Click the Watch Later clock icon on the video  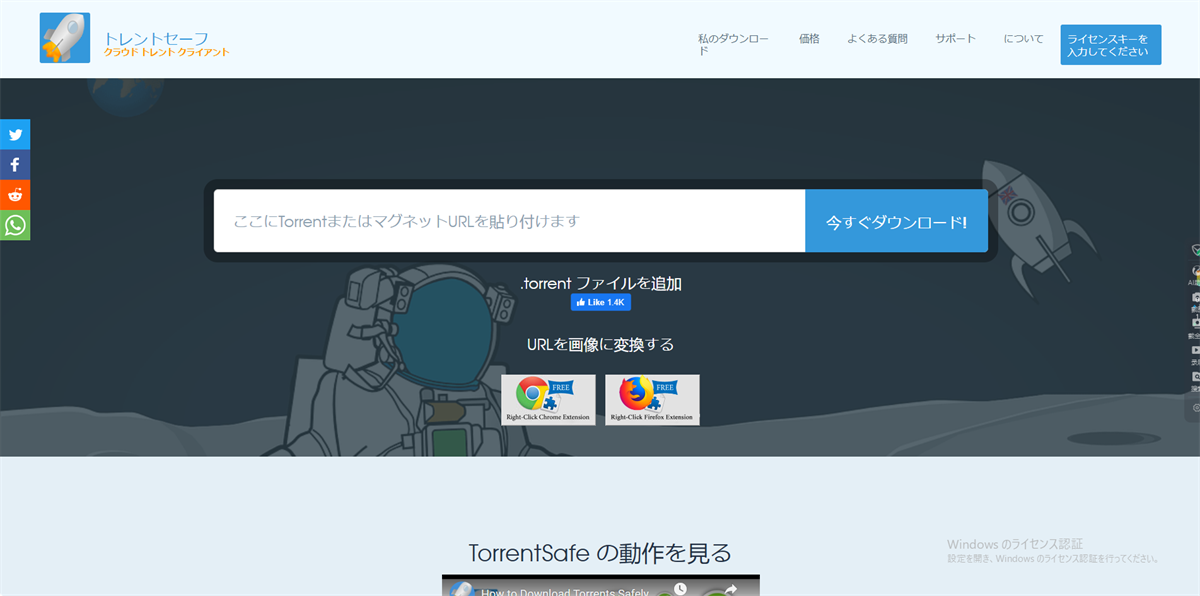point(680,589)
